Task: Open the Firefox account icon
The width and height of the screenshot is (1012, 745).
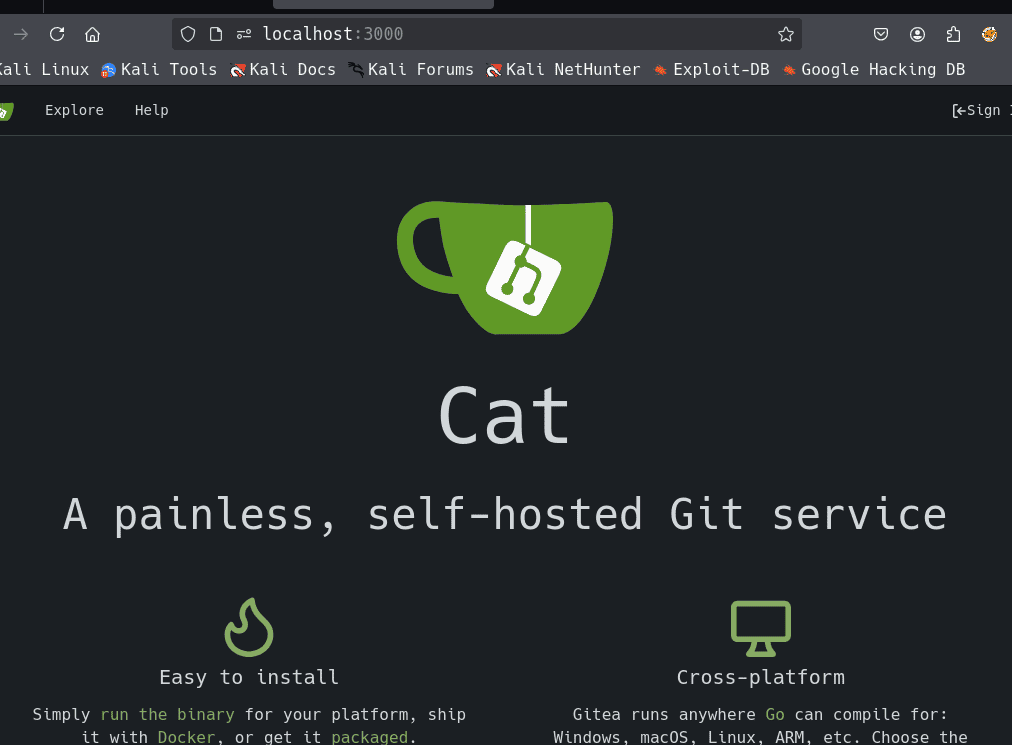Action: 917,34
